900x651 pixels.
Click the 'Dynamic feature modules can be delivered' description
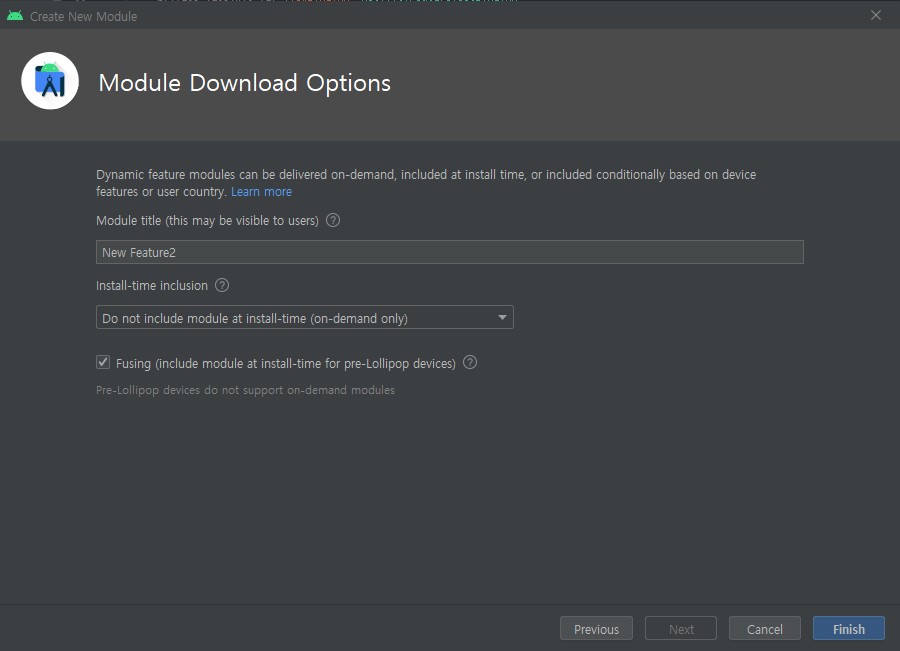[x=426, y=183]
